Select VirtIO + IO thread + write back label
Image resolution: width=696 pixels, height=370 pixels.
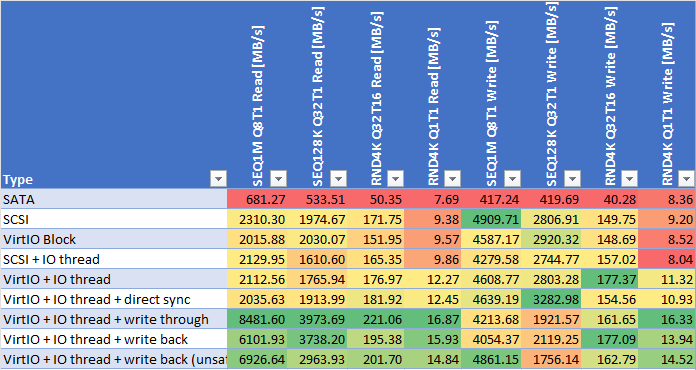click(x=114, y=339)
